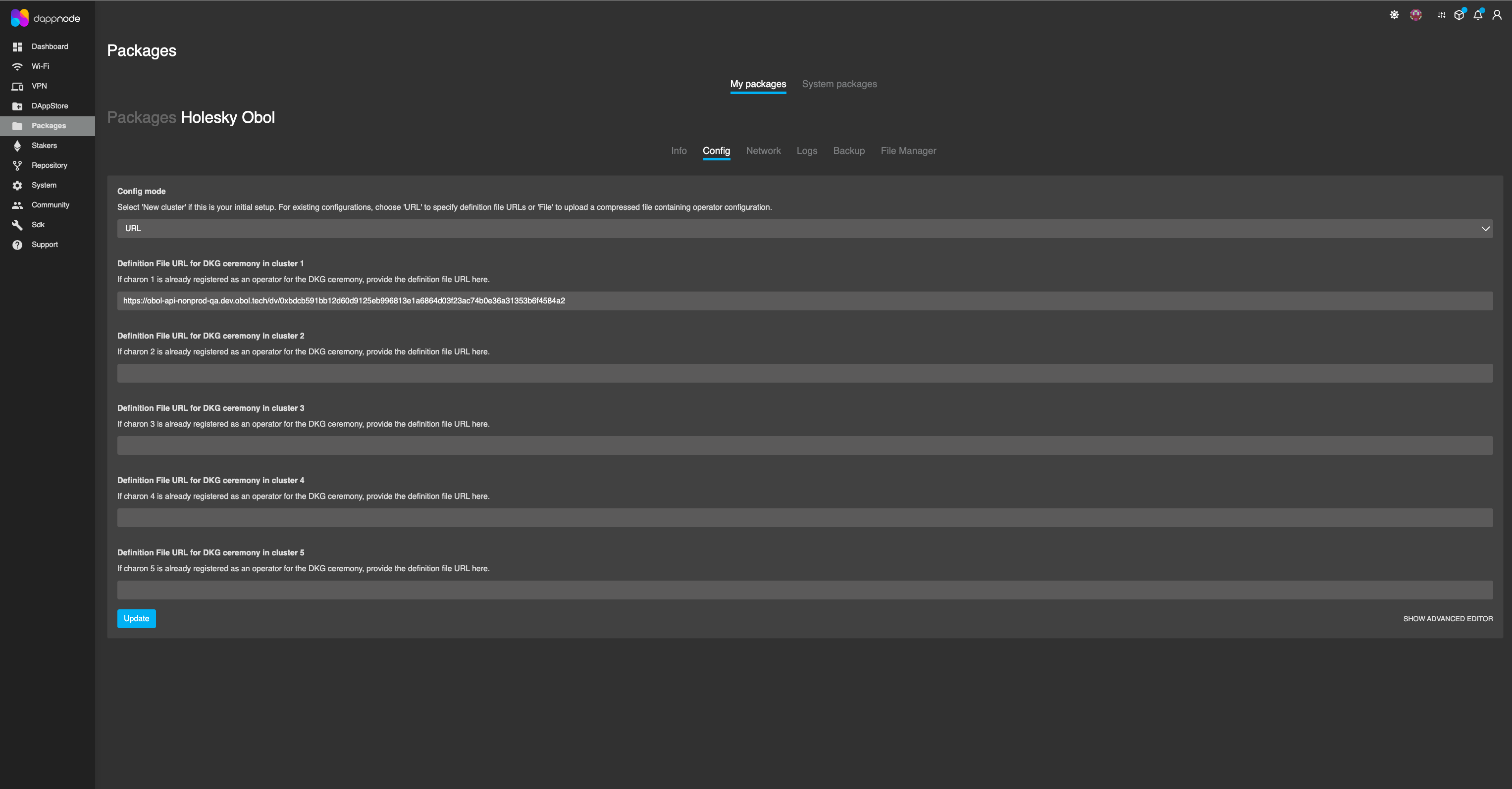1512x789 pixels.
Task: Open the Stakers section
Action: pos(44,146)
